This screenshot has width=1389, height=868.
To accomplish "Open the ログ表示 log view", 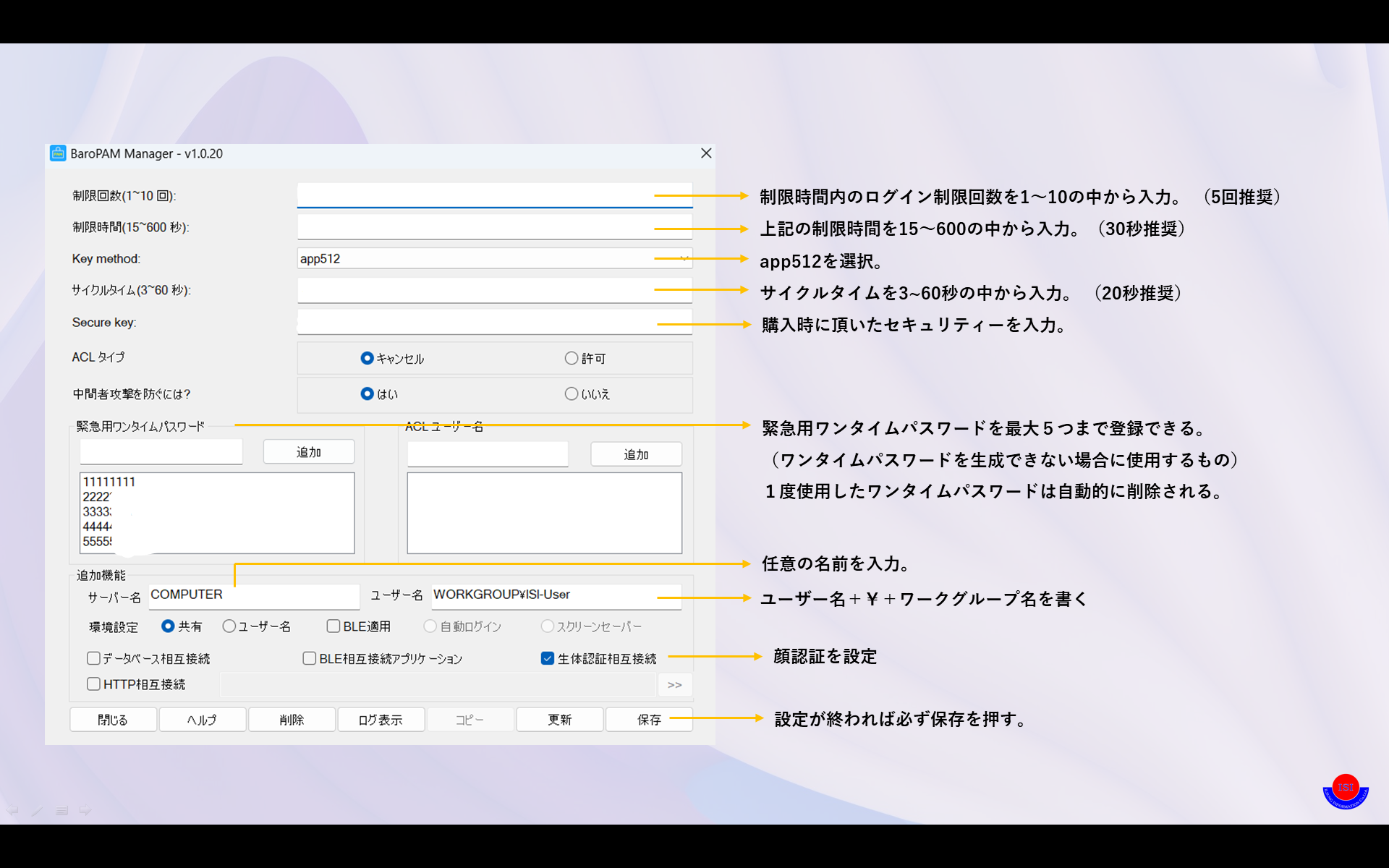I will (381, 720).
